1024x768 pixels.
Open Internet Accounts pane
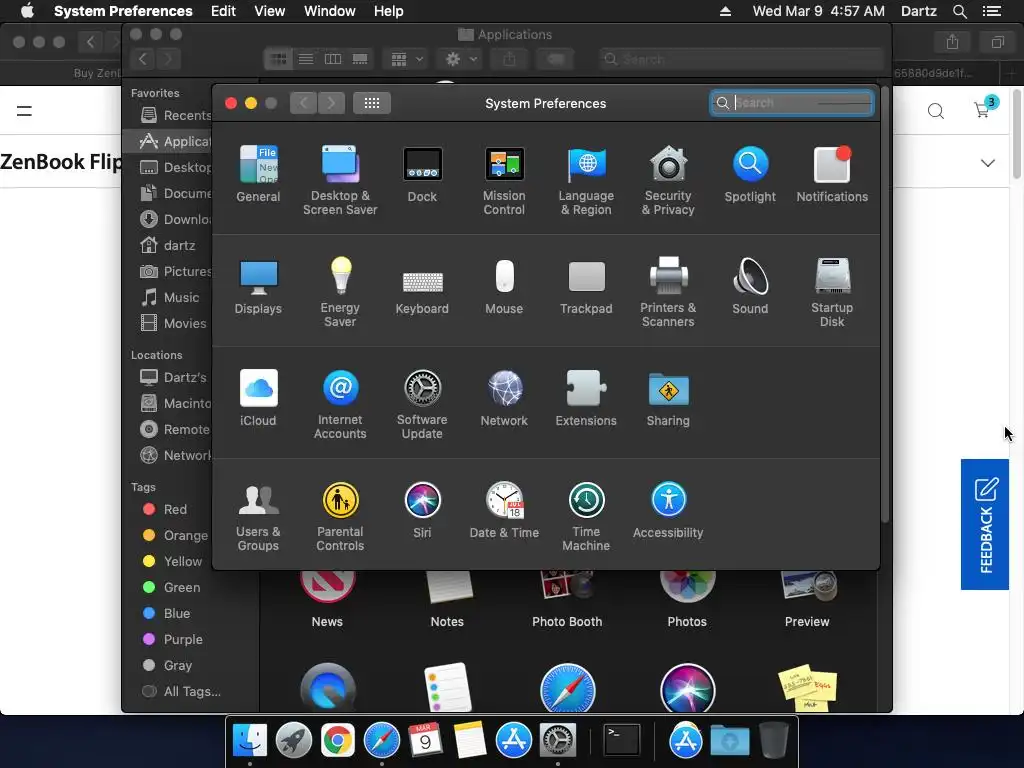tap(340, 404)
